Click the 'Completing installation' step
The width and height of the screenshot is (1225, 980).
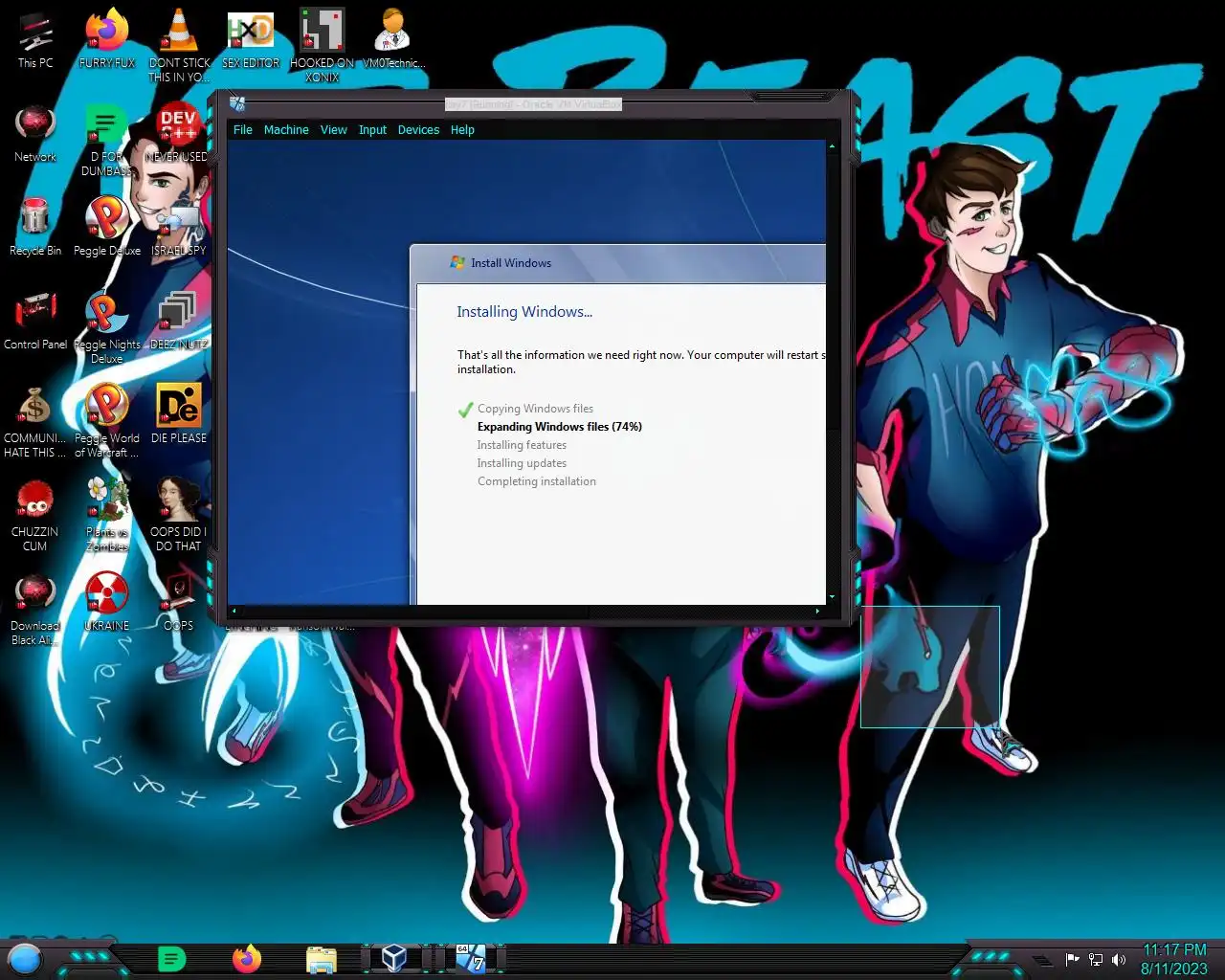tap(537, 481)
